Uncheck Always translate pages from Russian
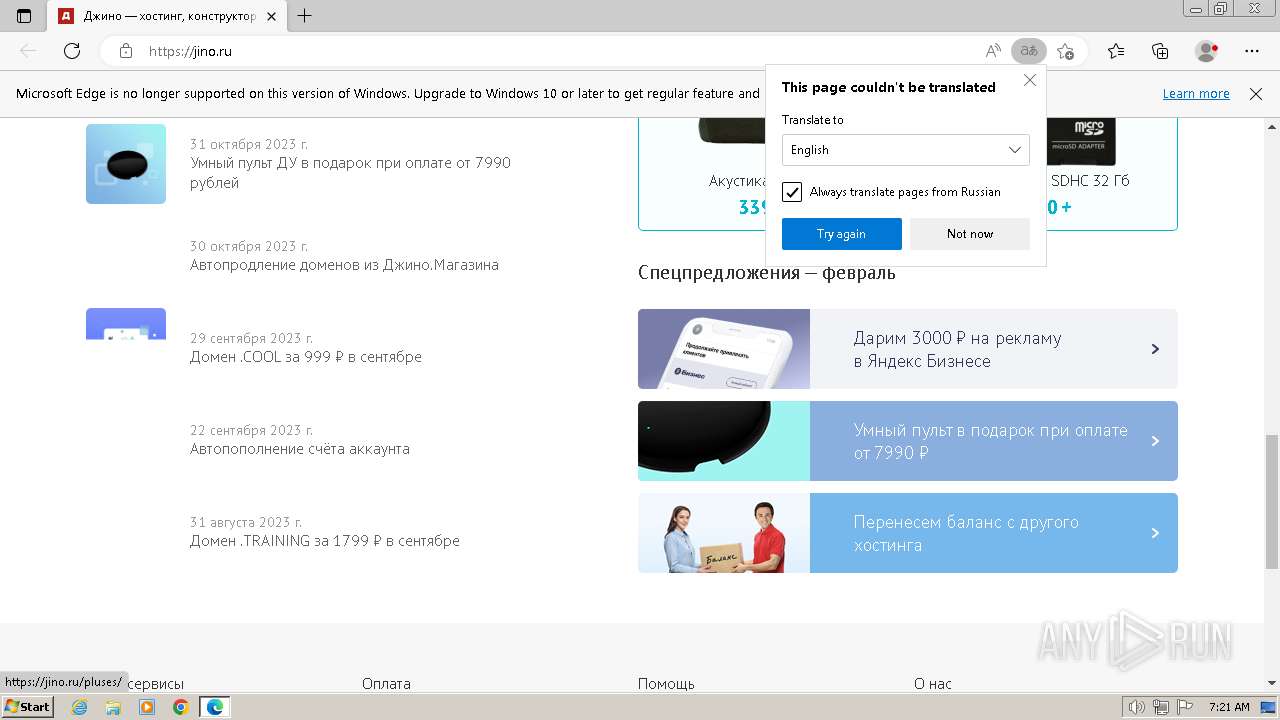1280x720 pixels. pos(792,192)
